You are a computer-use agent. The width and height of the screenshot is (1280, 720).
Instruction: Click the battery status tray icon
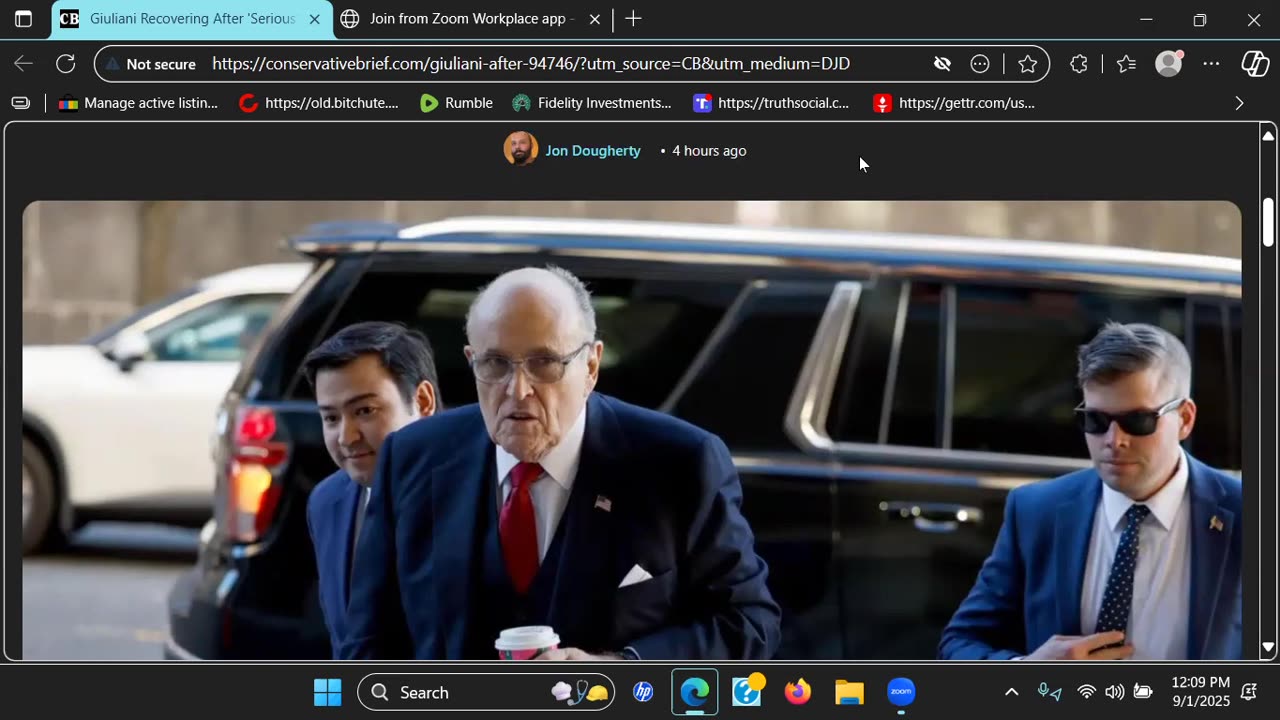[x=1143, y=692]
